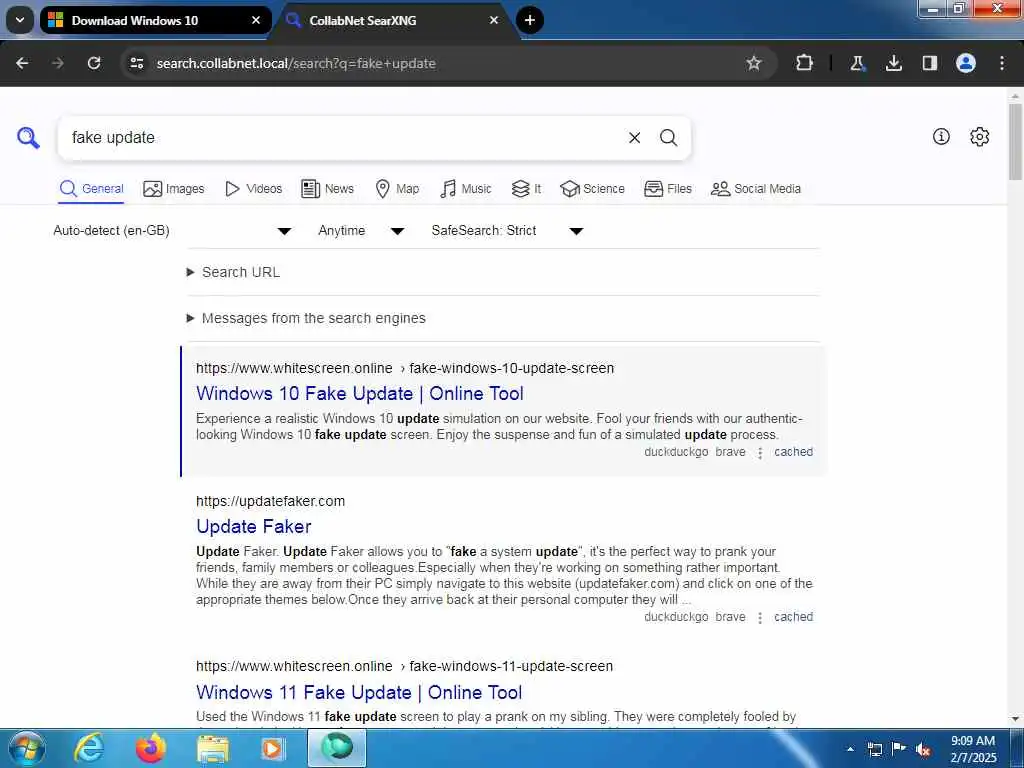Switch to Music category
Image resolution: width=1024 pixels, height=768 pixels.
coord(466,189)
